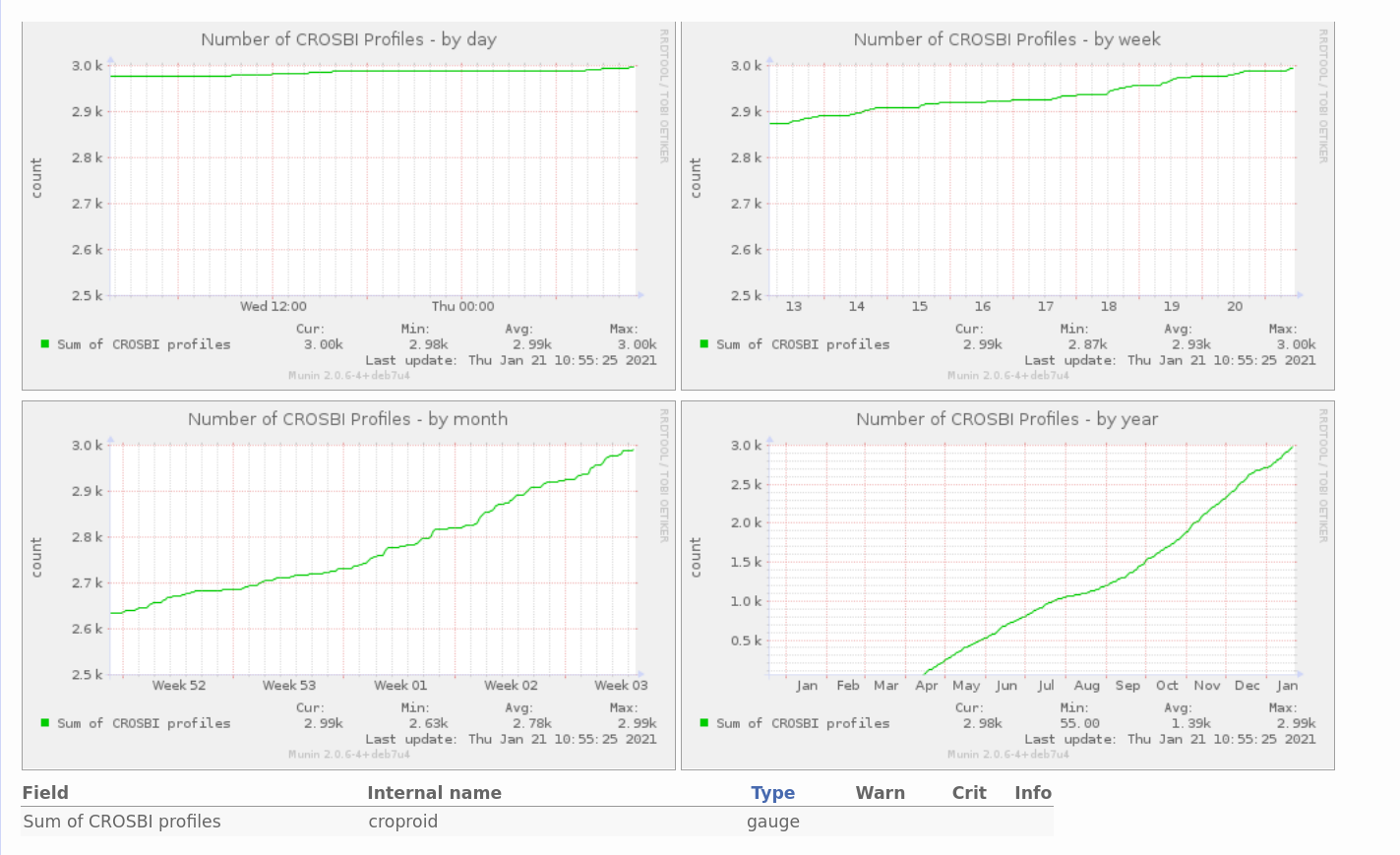Click the Warn column header
The width and height of the screenshot is (1400, 855).
coord(880,793)
